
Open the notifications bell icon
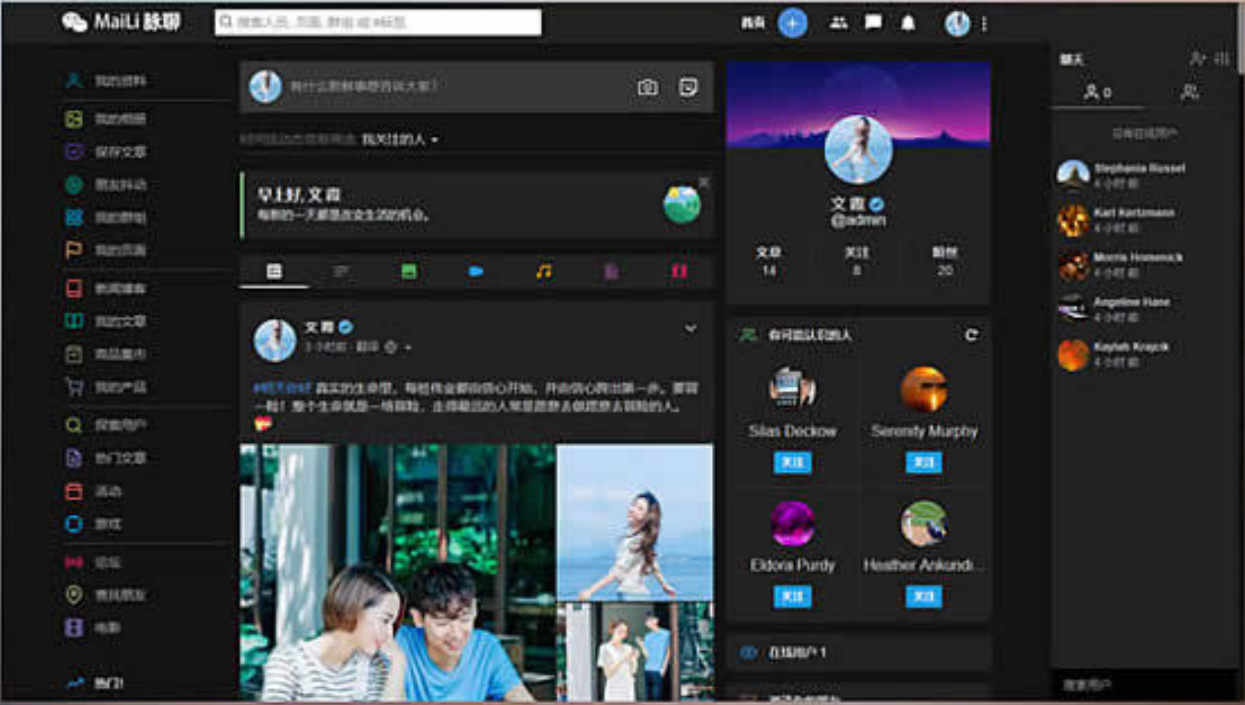pyautogui.click(x=906, y=23)
